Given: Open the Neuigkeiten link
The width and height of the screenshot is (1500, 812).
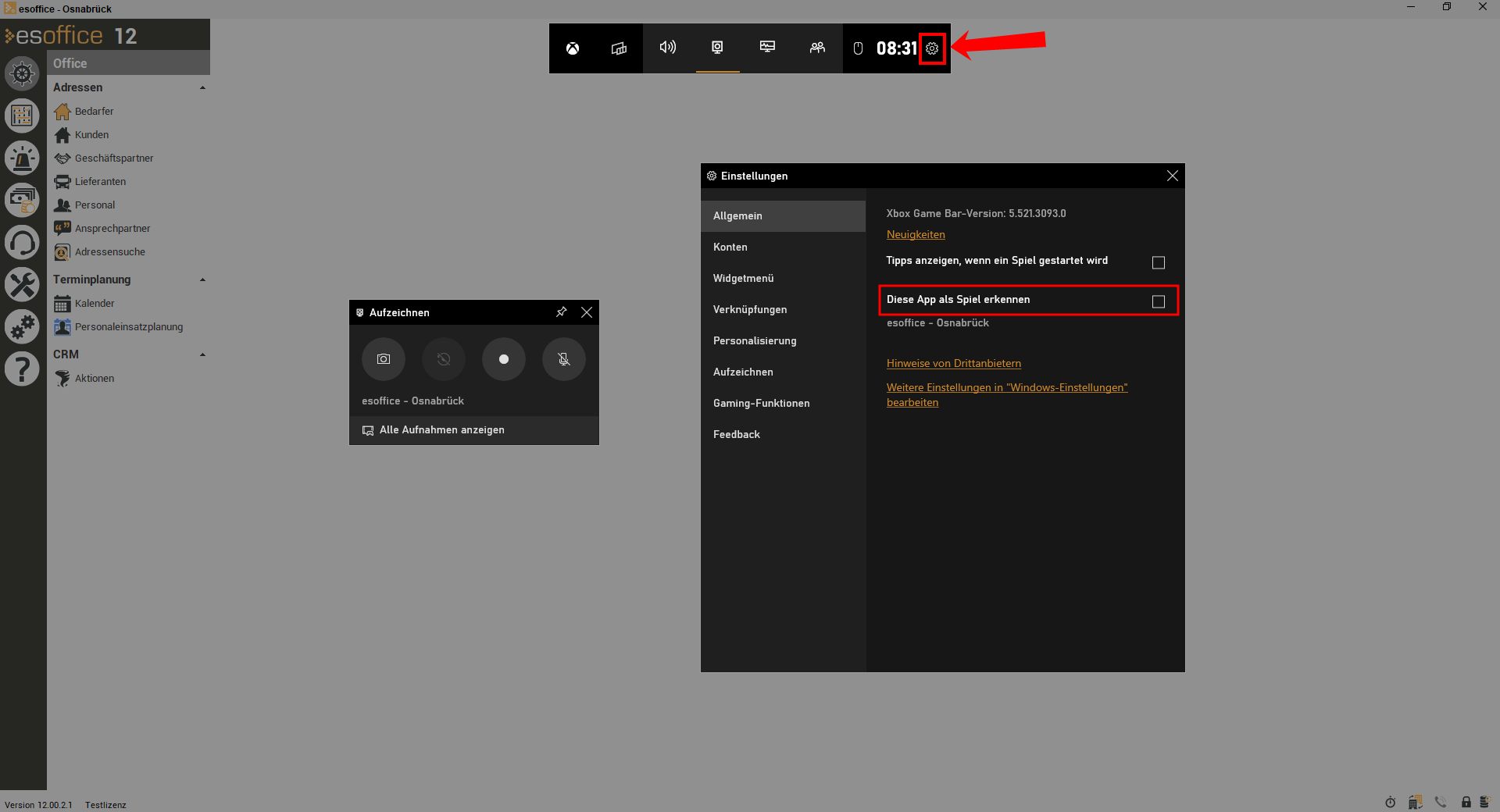Looking at the screenshot, I should click(x=916, y=234).
